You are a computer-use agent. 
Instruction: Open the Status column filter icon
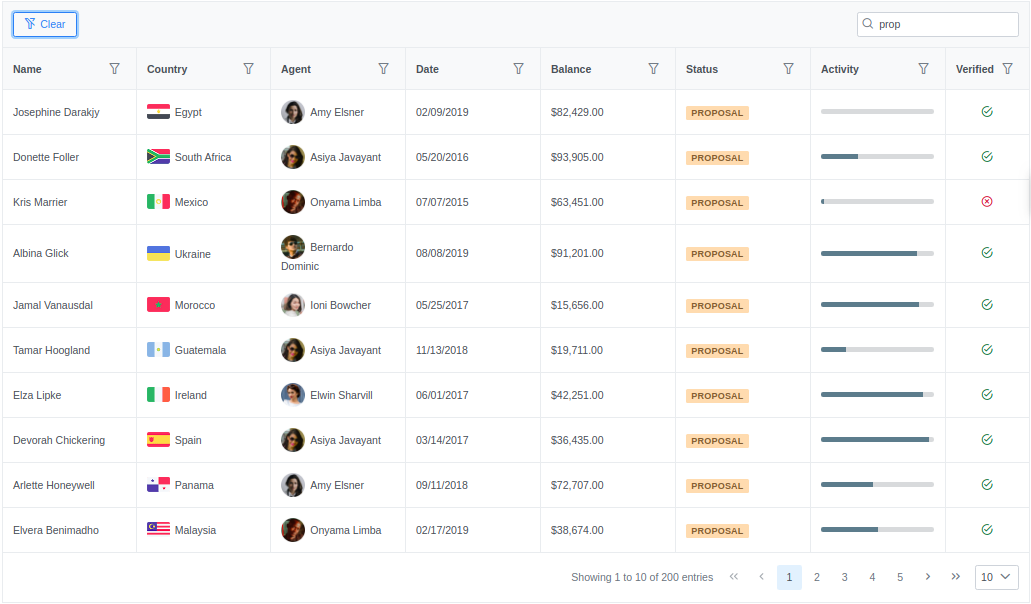788,69
